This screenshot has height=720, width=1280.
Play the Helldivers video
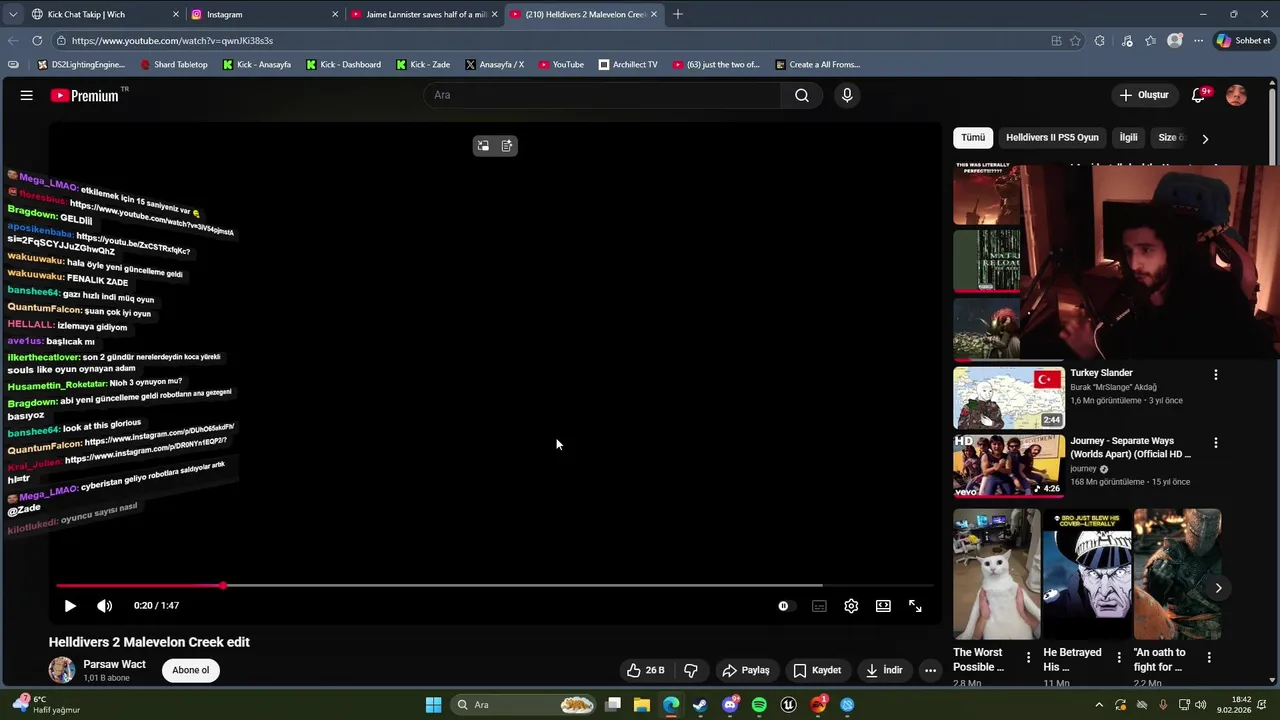pos(69,606)
